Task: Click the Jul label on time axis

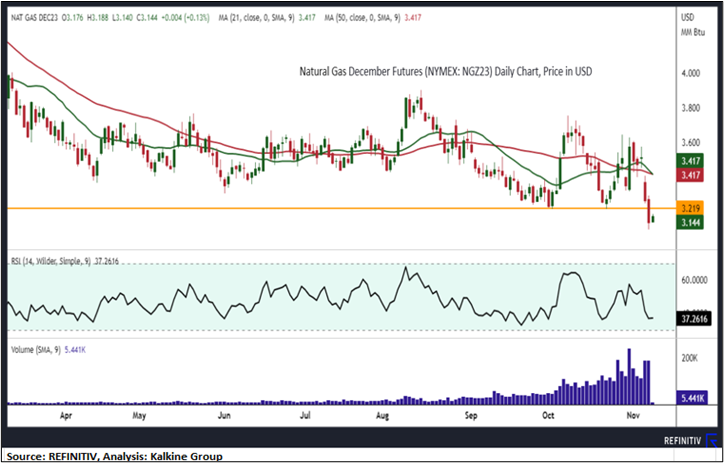Action: [305, 415]
